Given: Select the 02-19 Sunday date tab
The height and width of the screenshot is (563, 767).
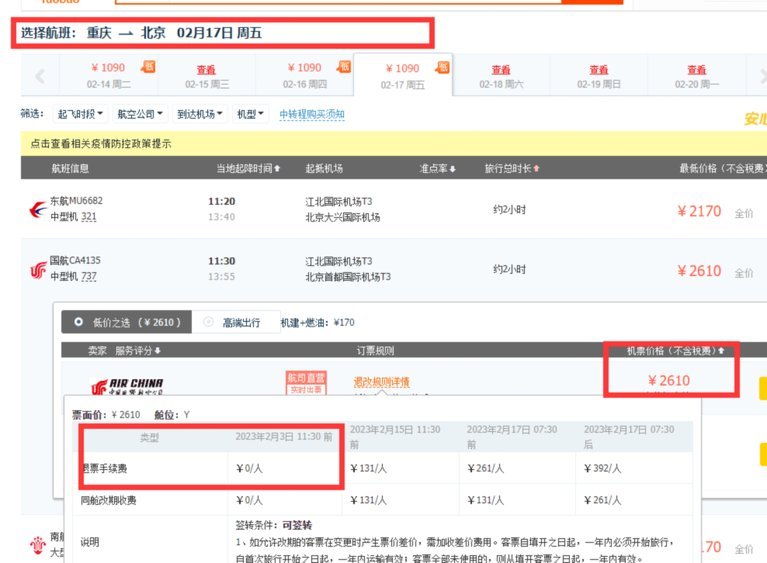Looking at the screenshot, I should (599, 75).
